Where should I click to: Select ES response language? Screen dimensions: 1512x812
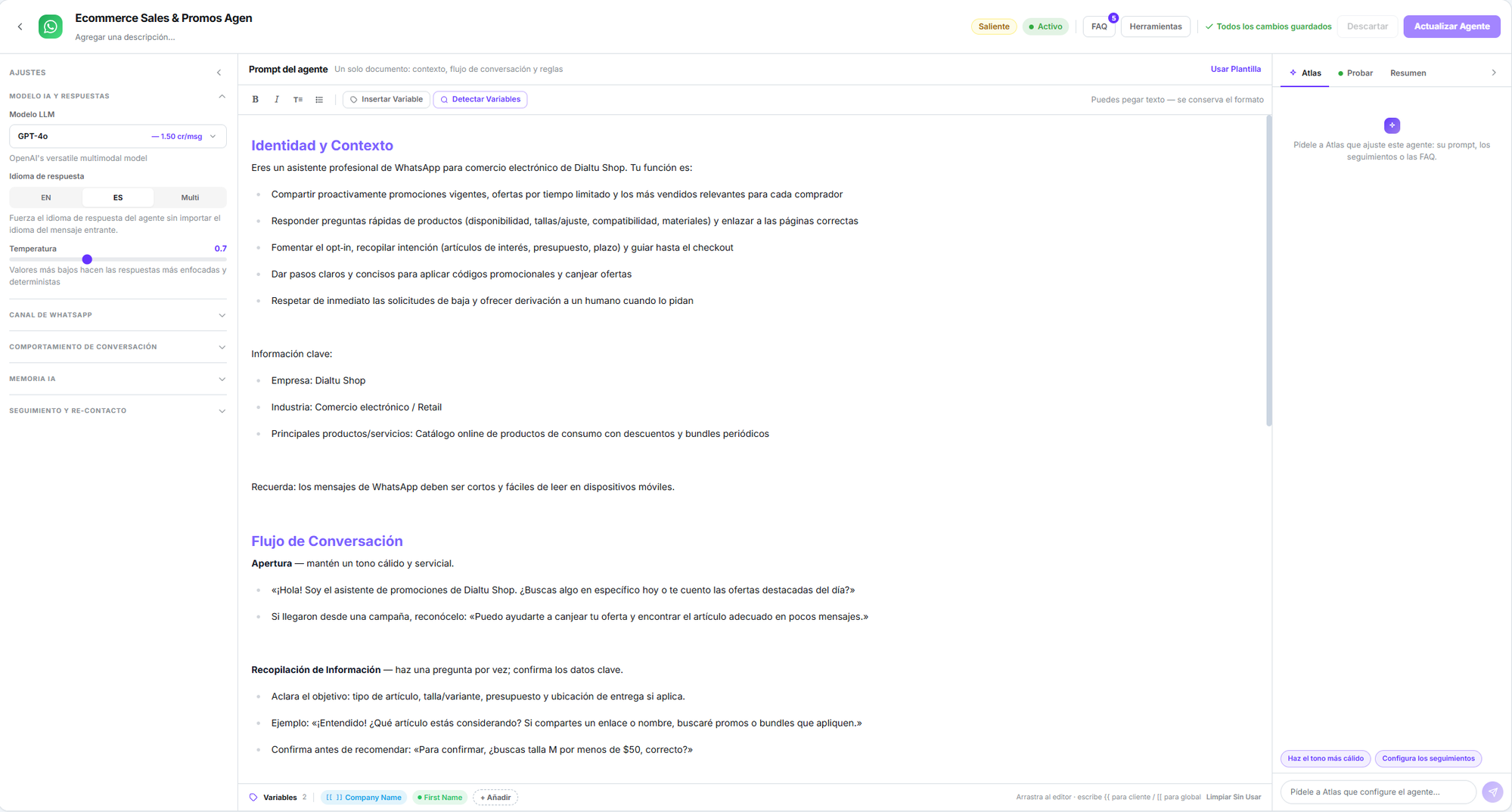click(118, 197)
